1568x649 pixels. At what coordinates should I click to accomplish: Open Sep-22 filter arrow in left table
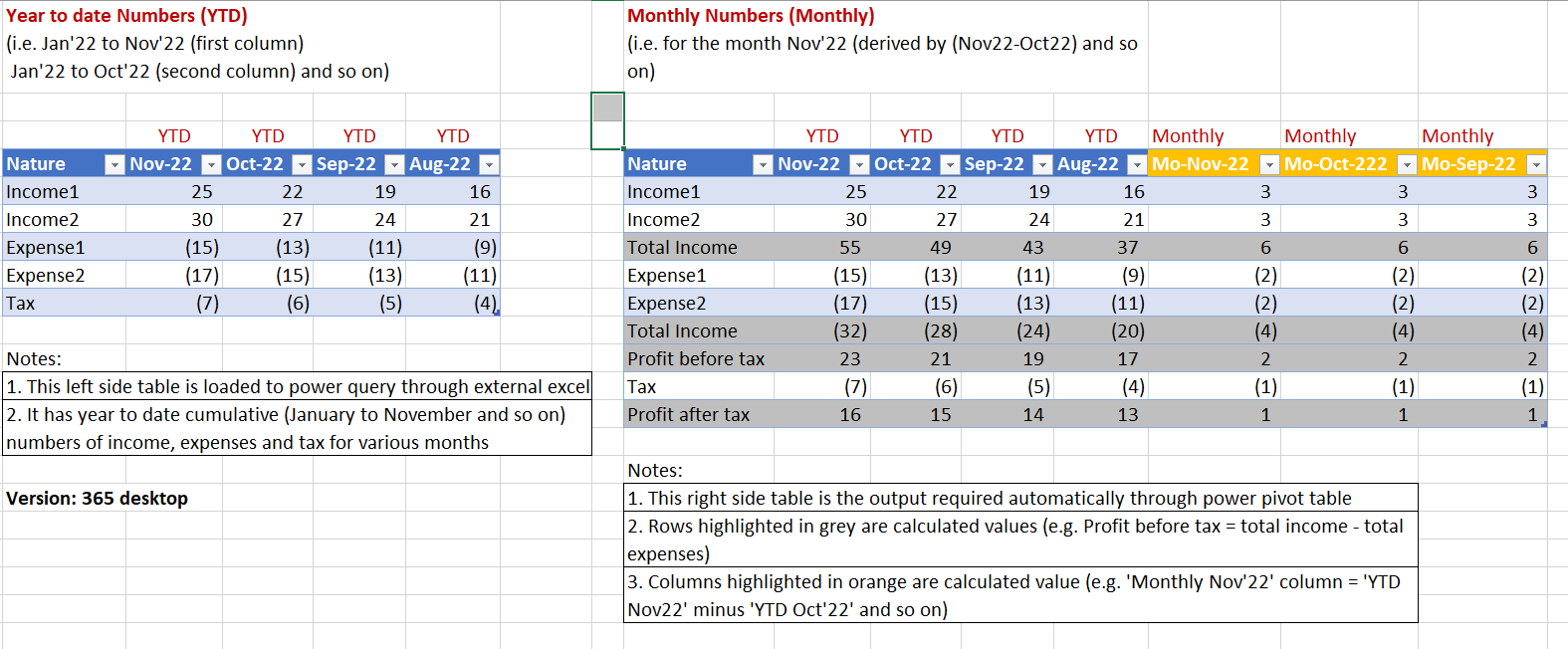point(394,164)
